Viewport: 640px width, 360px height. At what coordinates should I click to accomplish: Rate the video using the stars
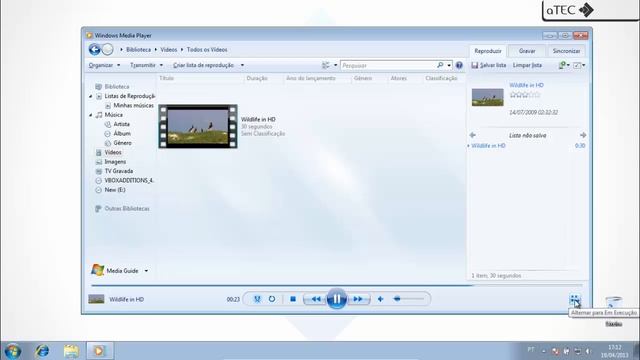[525, 95]
